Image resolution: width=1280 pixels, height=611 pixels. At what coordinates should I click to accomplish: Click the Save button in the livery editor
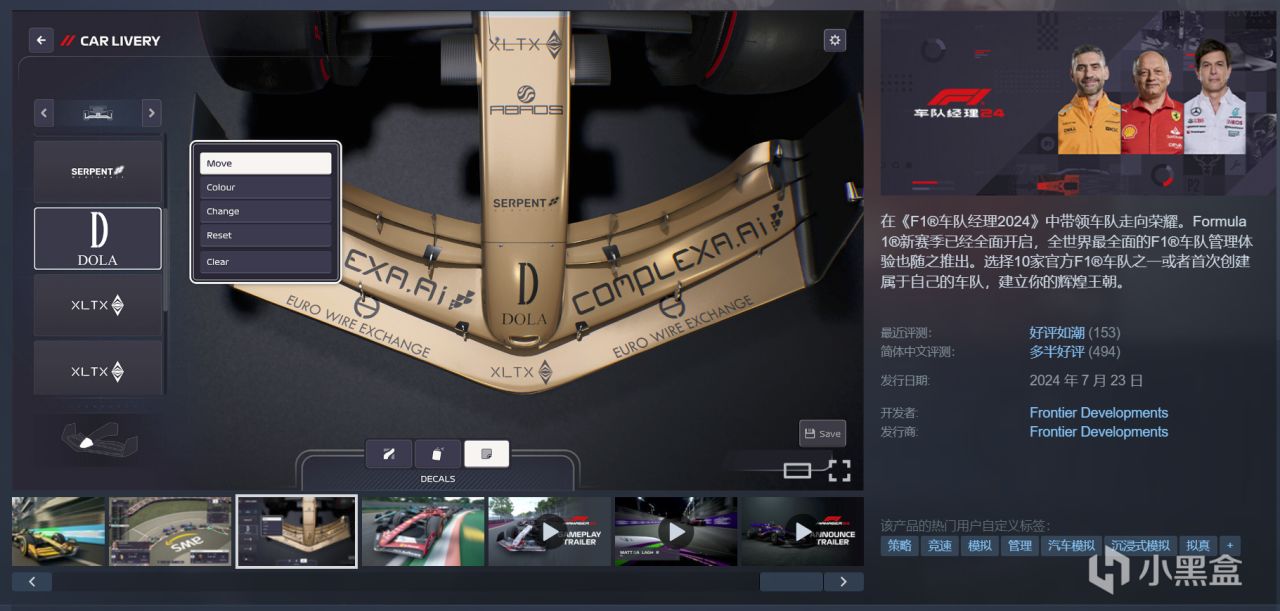point(822,433)
